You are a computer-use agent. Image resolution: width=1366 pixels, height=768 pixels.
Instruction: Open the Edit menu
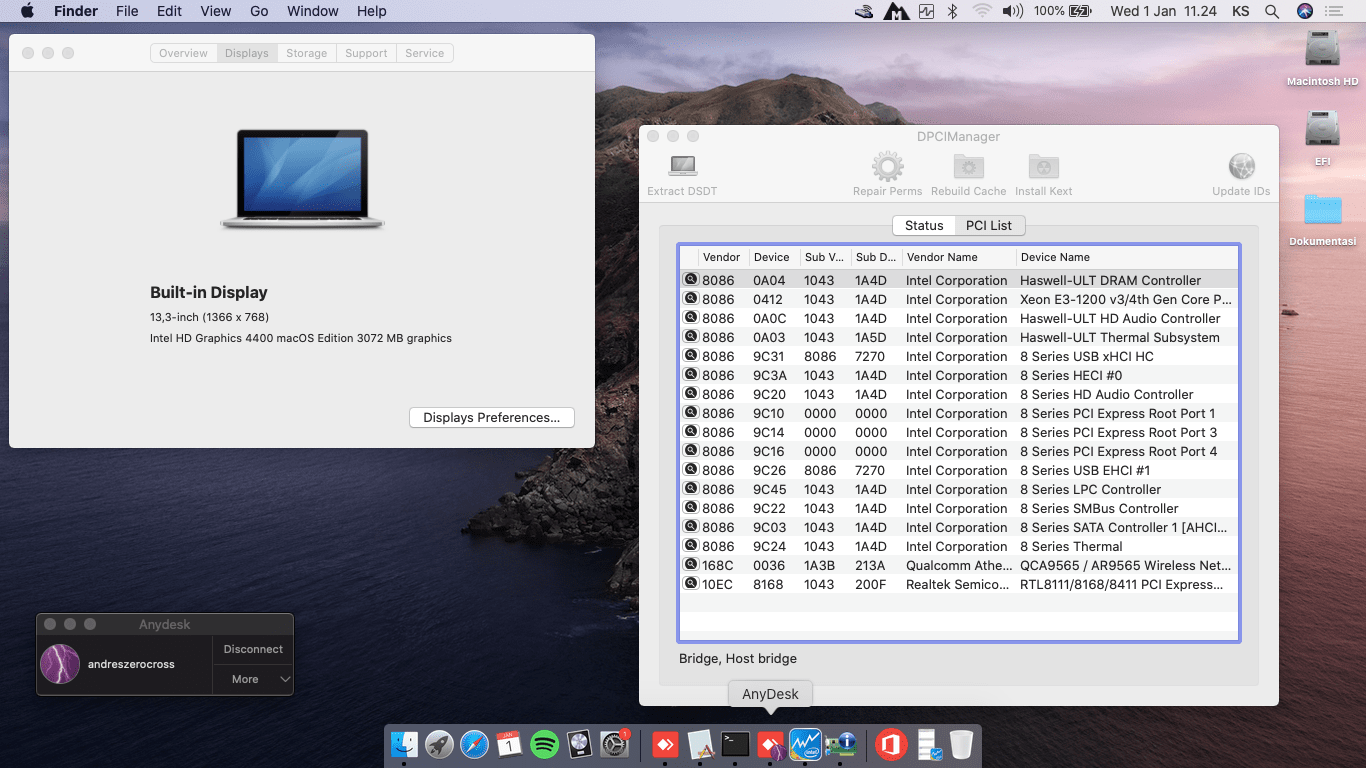tap(169, 11)
